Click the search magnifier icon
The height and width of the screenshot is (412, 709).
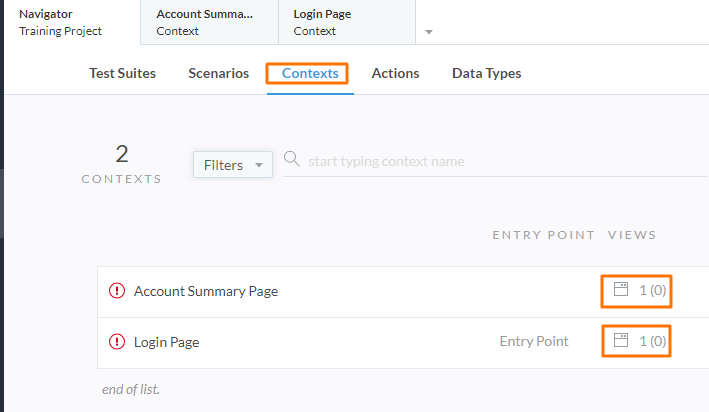[292, 159]
